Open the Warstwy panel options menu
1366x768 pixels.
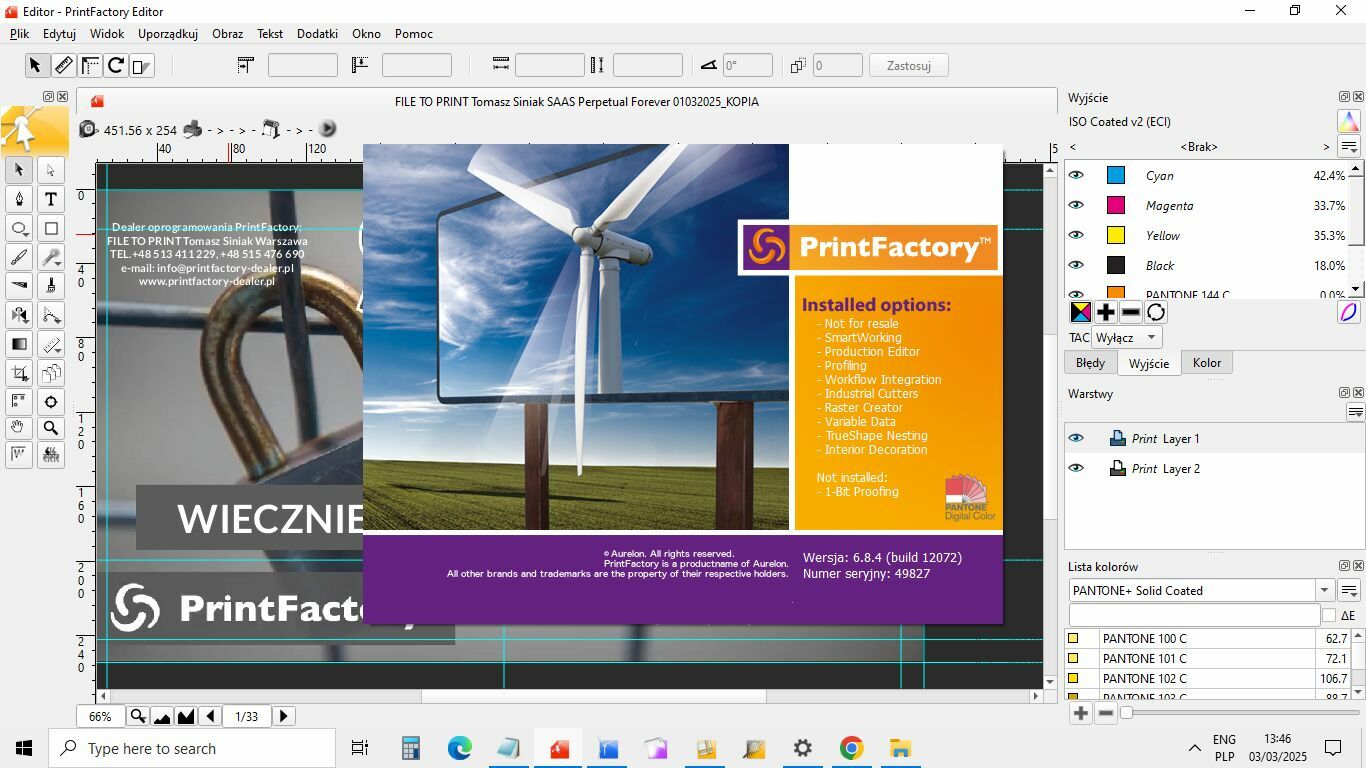pyautogui.click(x=1355, y=412)
